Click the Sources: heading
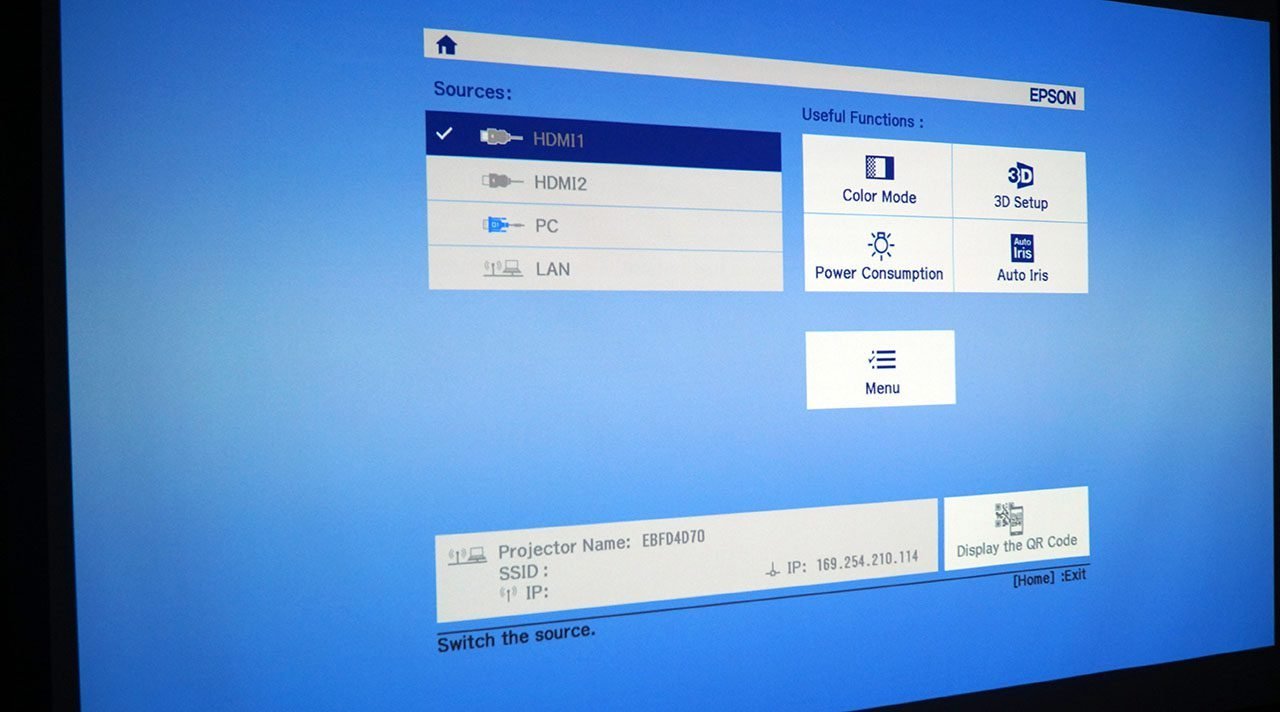The width and height of the screenshot is (1280, 712). click(x=472, y=90)
